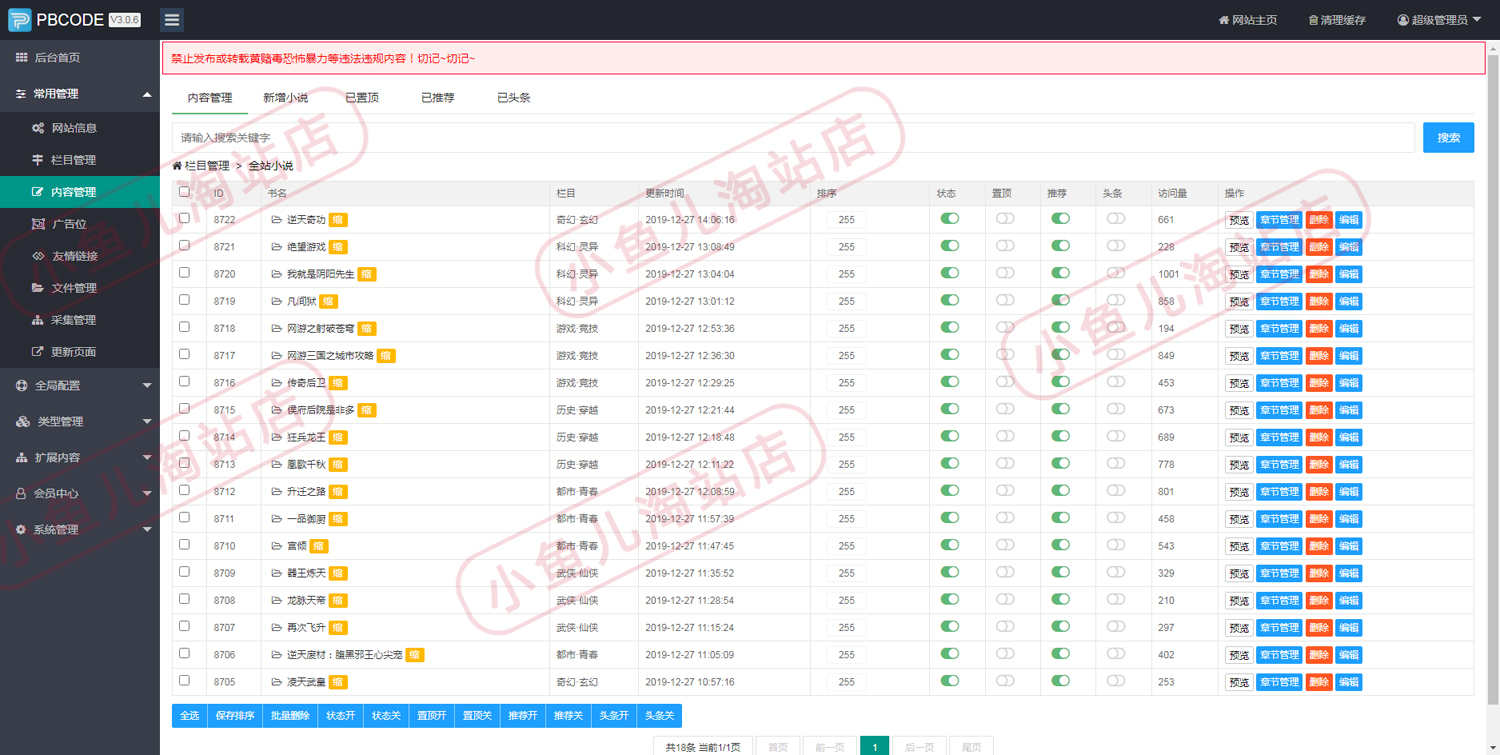Image resolution: width=1500 pixels, height=755 pixels.
Task: Check the checkbox for row 8720
Action: 184,272
